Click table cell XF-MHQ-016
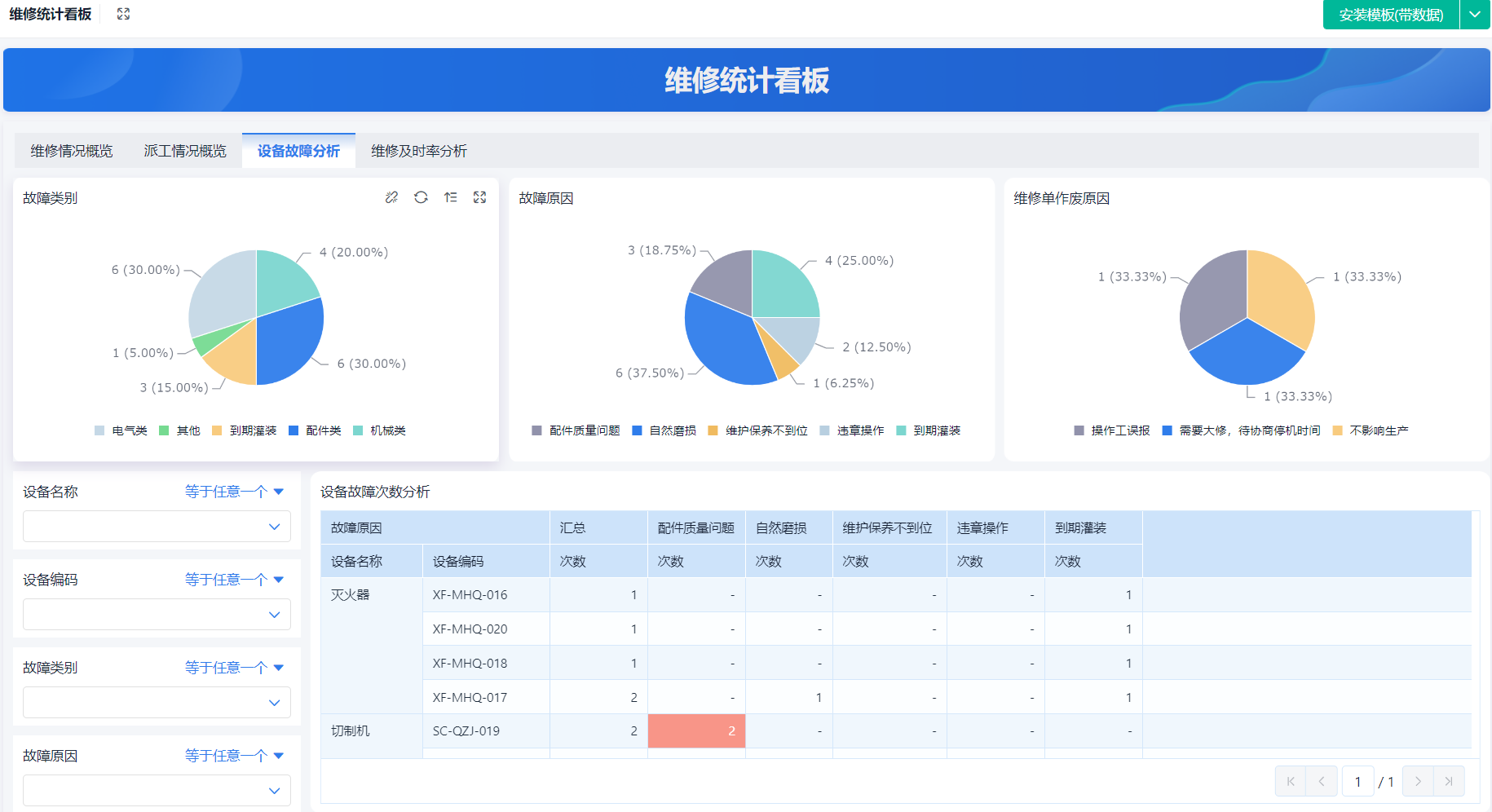1492x812 pixels. click(x=486, y=595)
